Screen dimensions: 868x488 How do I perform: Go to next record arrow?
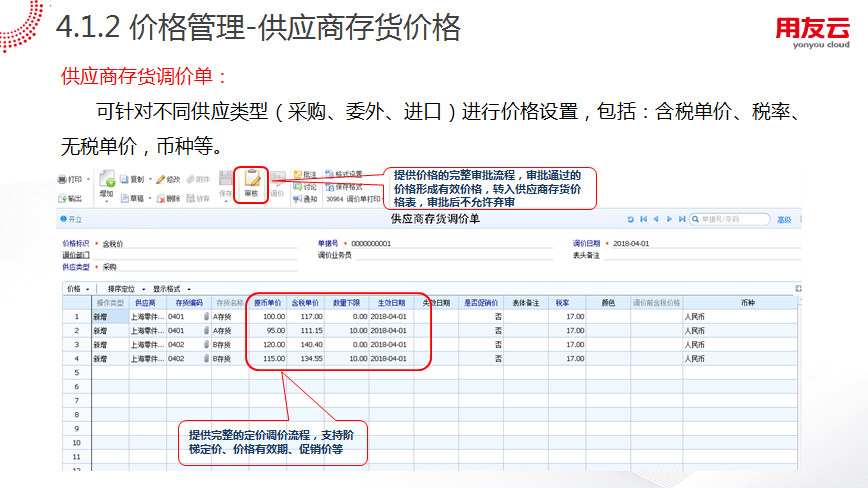[x=669, y=219]
